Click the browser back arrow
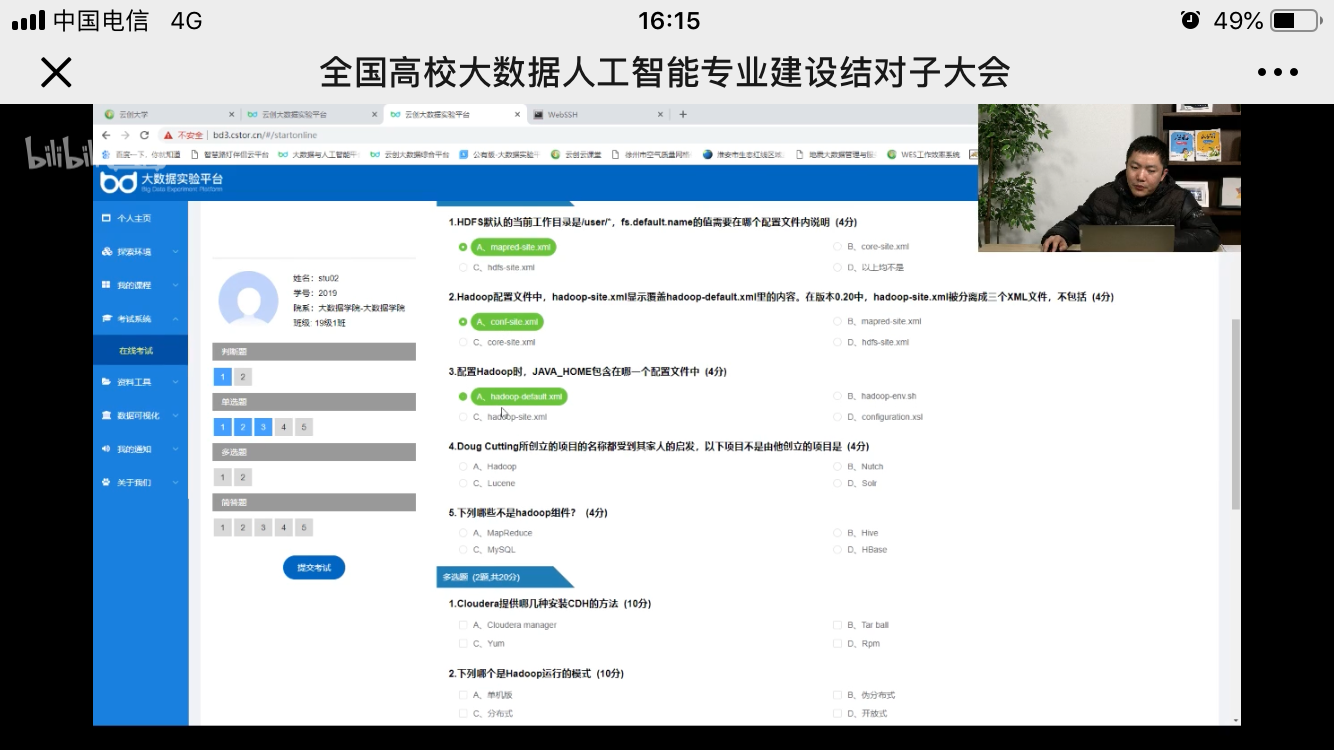This screenshot has height=750, width=1334. 106,135
